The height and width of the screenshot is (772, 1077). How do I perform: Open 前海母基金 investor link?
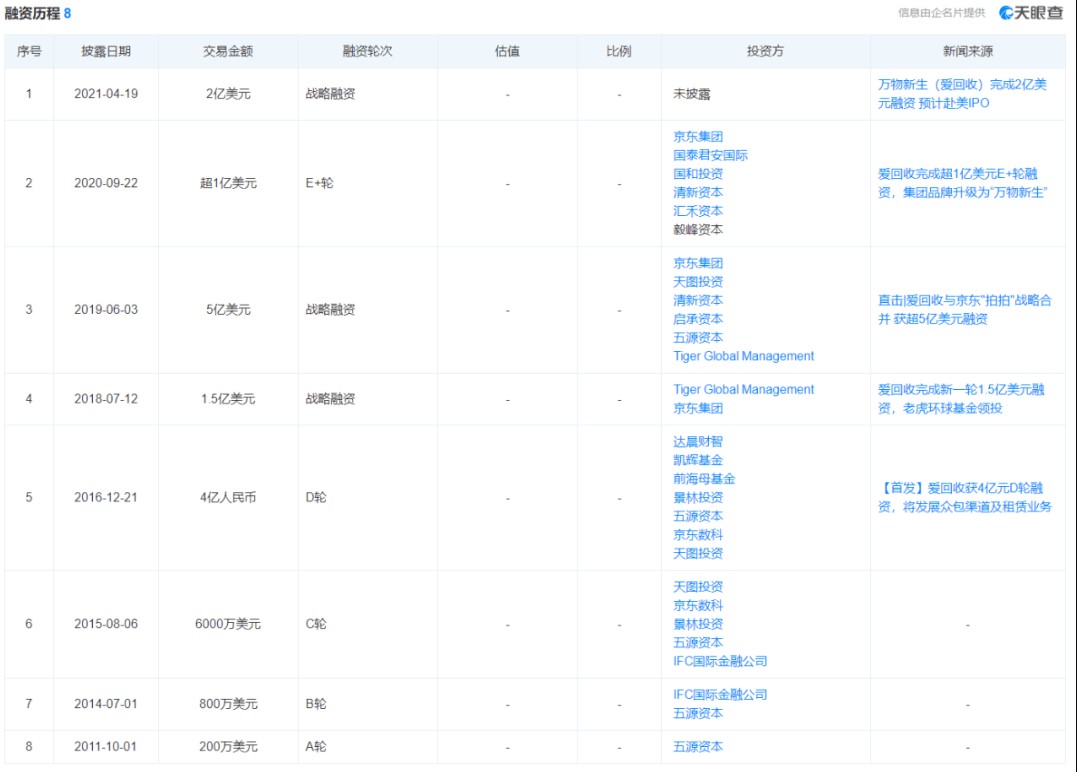(x=704, y=479)
